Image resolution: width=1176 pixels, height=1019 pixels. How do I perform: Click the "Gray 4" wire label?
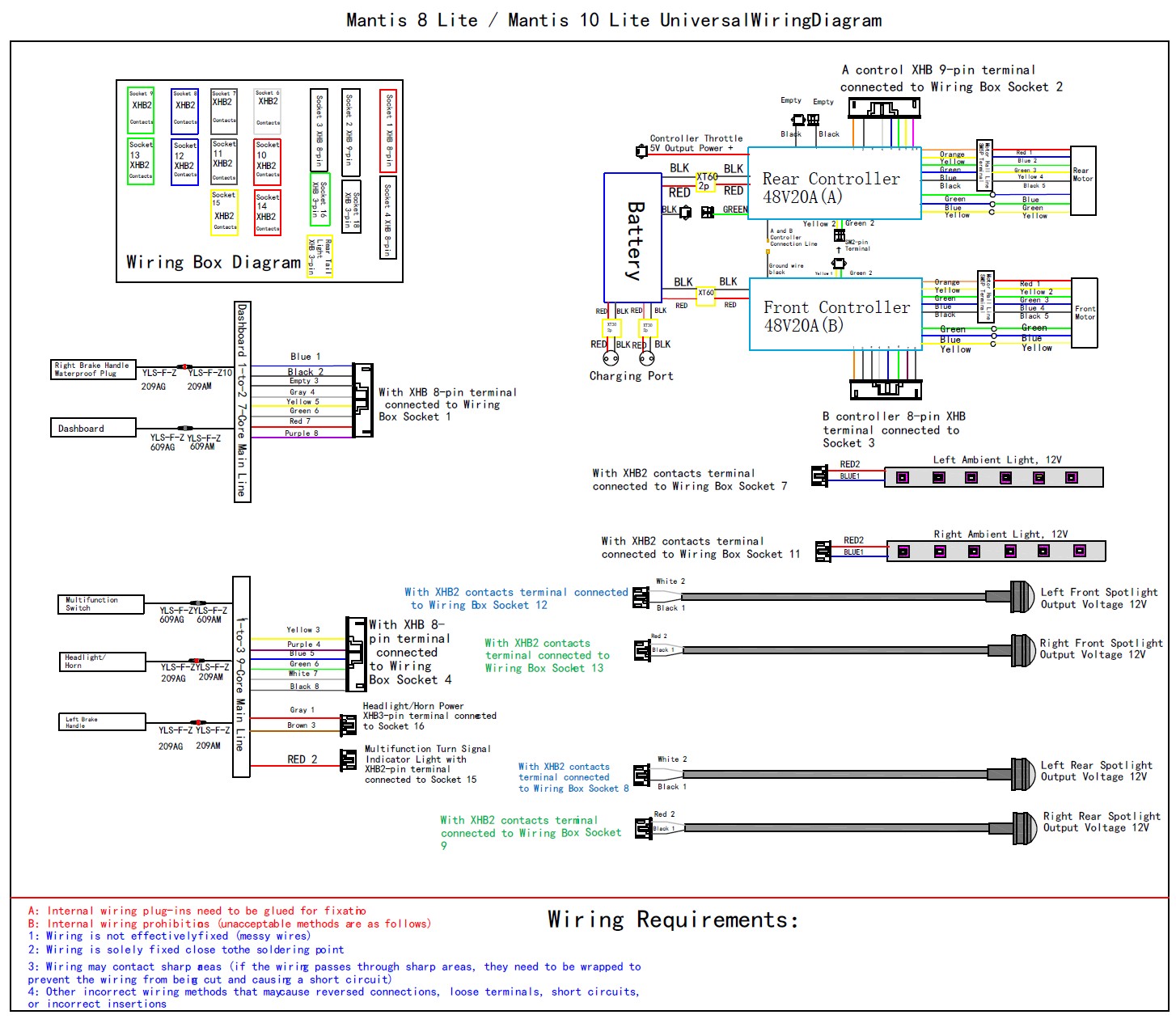point(302,392)
